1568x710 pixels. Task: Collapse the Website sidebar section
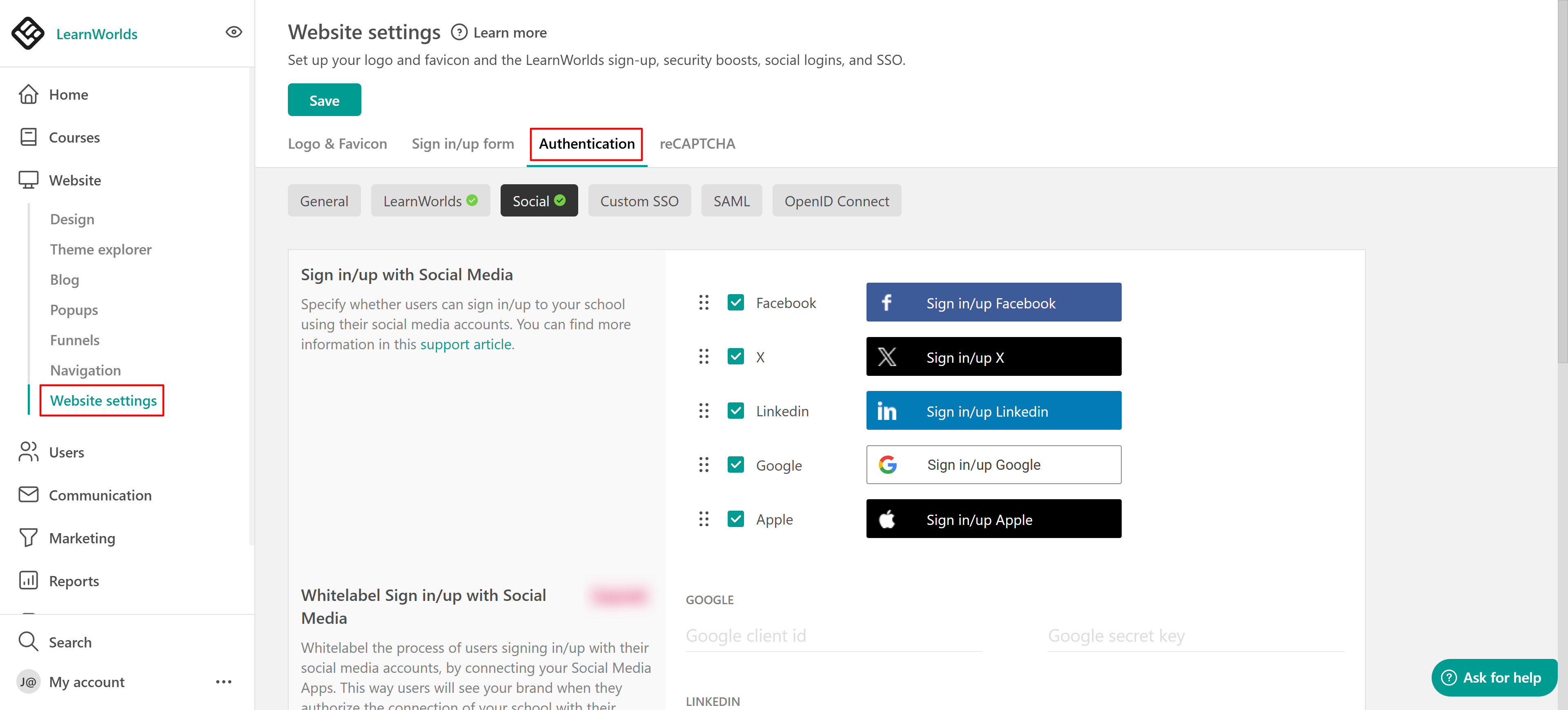point(75,180)
